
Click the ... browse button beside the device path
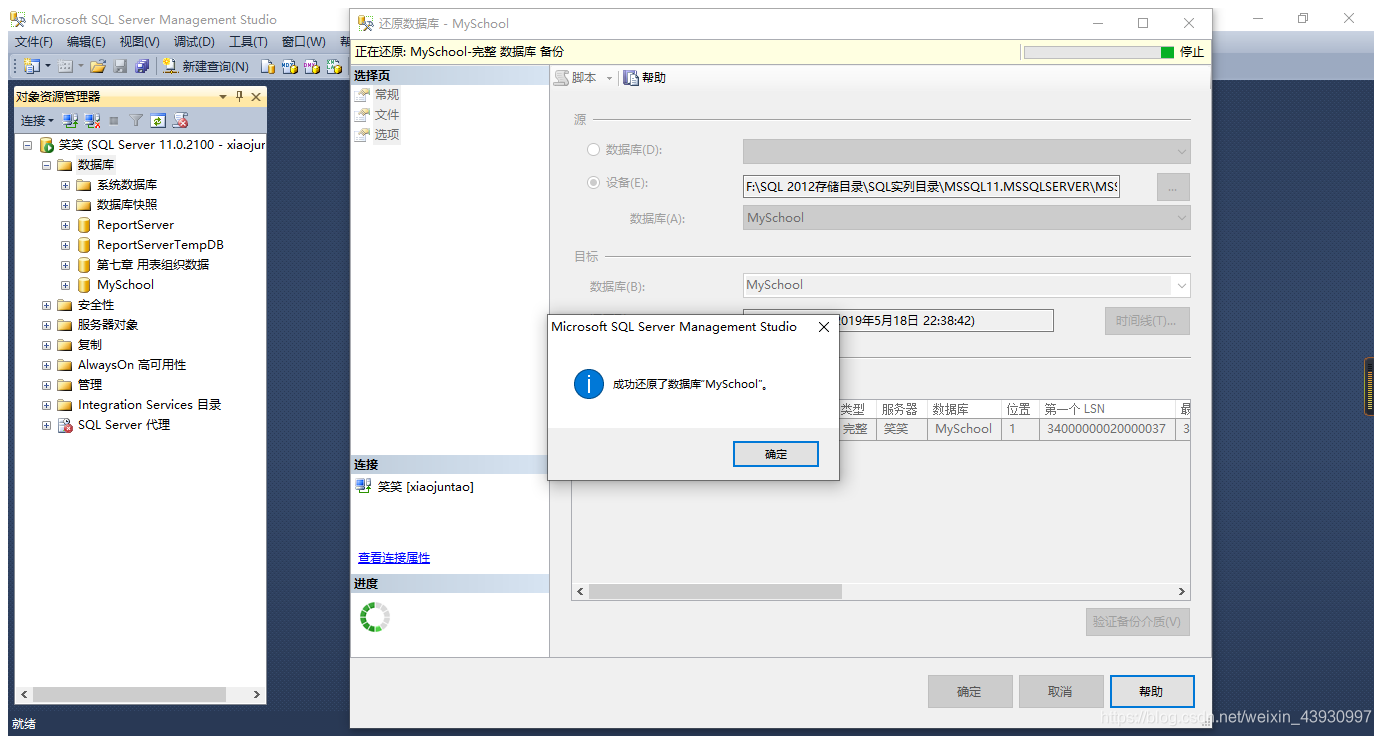click(1173, 187)
